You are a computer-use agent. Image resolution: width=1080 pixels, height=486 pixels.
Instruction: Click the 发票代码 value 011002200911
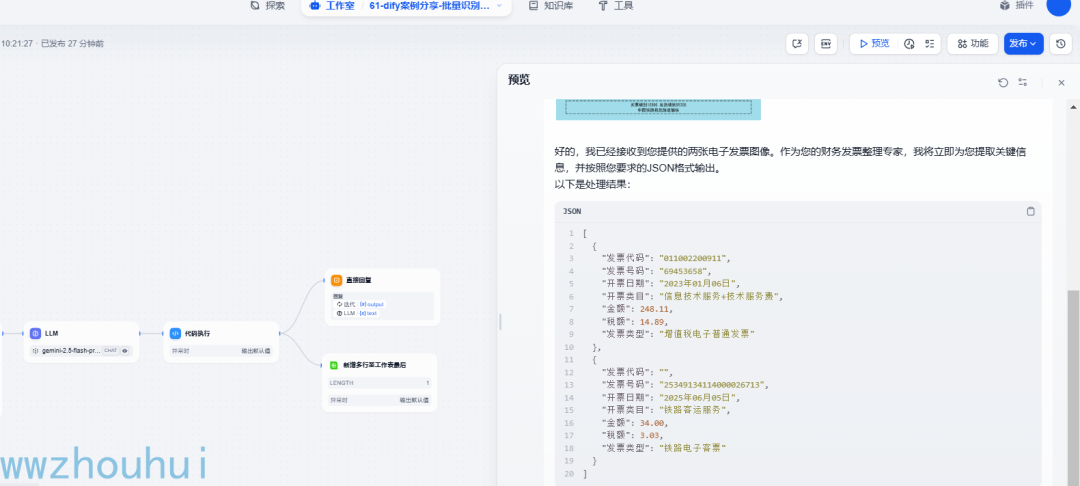coord(692,258)
